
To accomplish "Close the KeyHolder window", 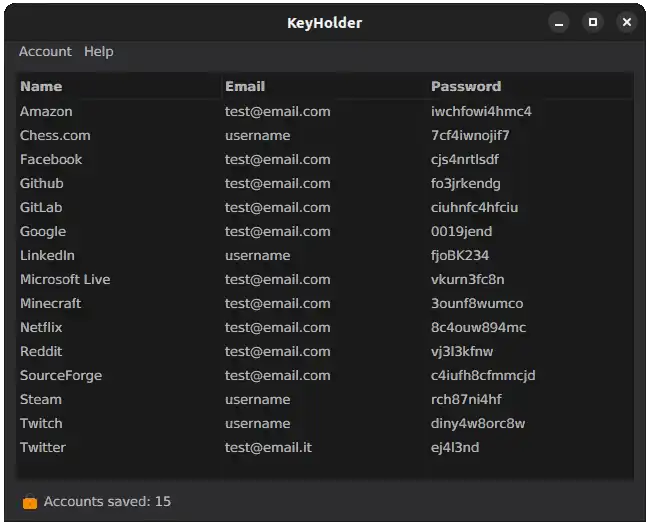I will pos(627,22).
